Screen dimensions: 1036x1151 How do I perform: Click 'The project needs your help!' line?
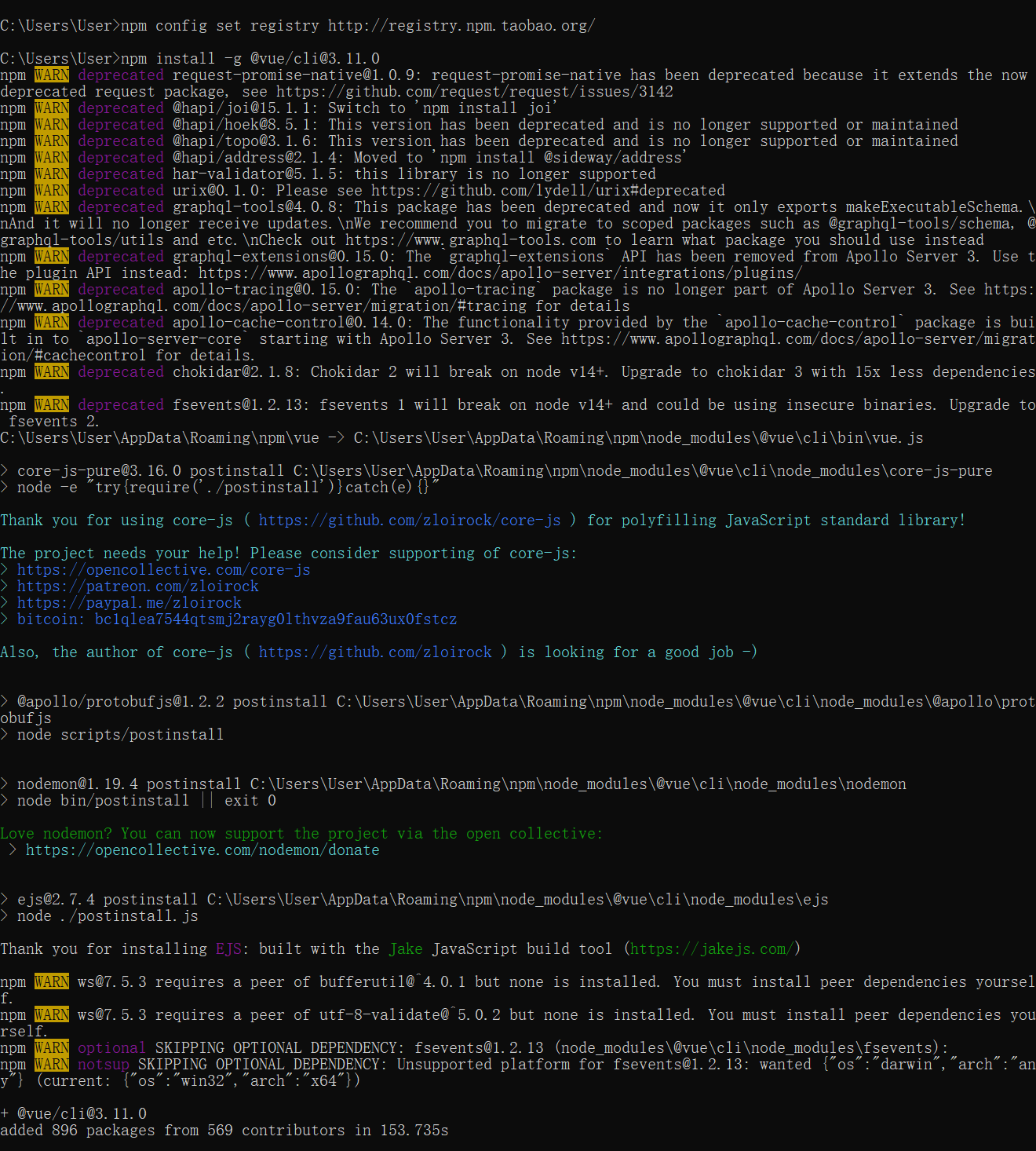coord(289,553)
